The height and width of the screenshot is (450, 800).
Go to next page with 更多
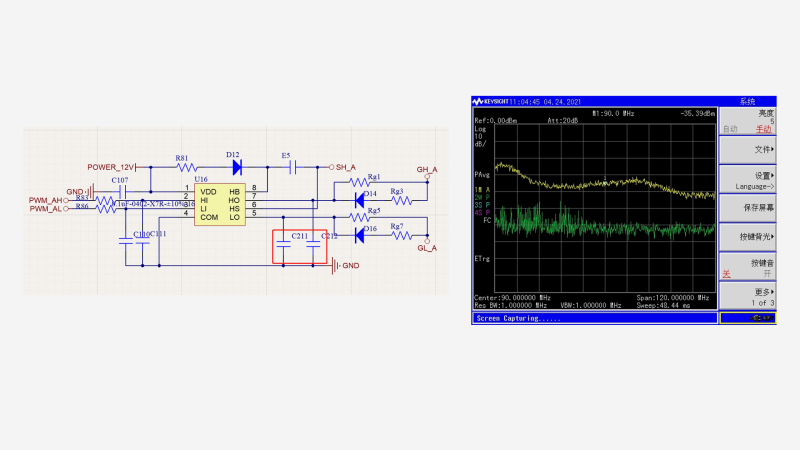coord(747,297)
